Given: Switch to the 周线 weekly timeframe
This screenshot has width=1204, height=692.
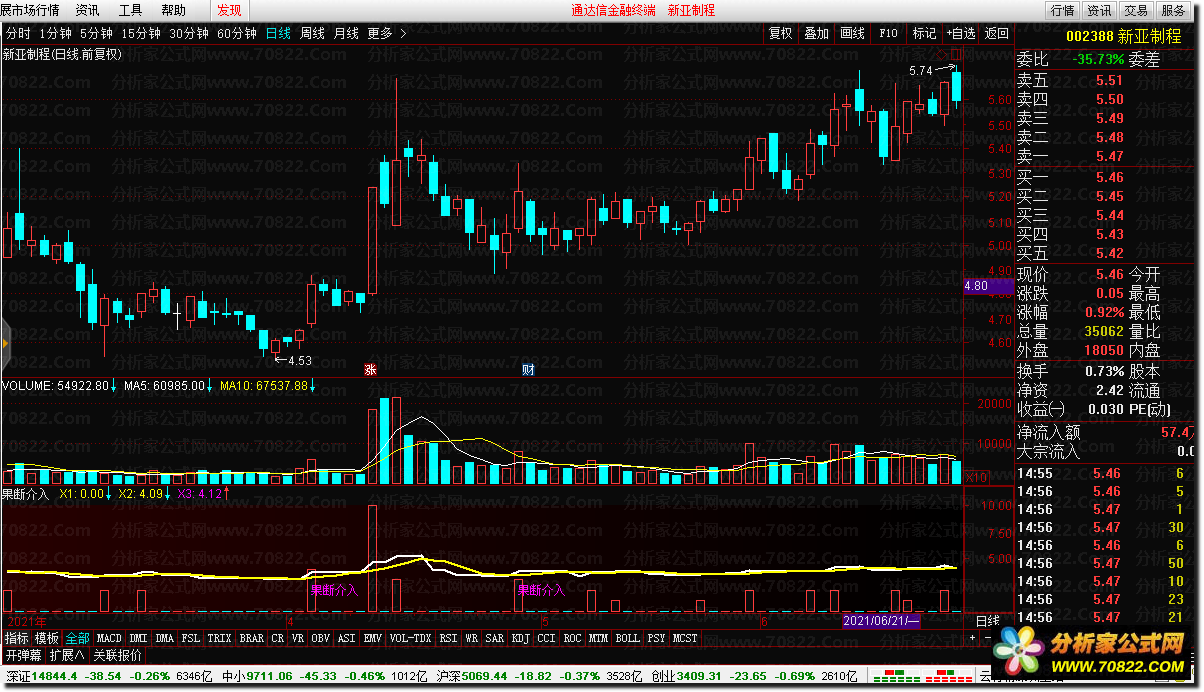Looking at the screenshot, I should (x=313, y=33).
